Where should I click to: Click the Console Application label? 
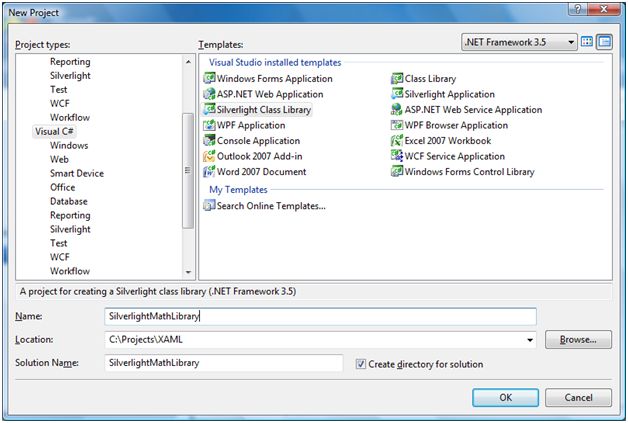coord(258,141)
